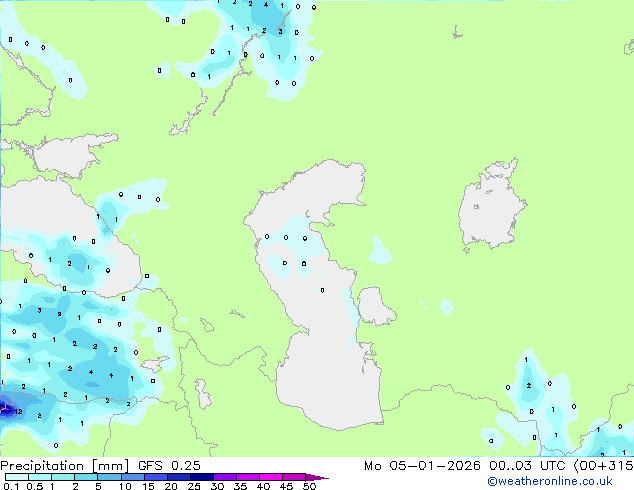This screenshot has height=490, width=634.
Task: Click the legend label '35'
Action: click(240, 486)
